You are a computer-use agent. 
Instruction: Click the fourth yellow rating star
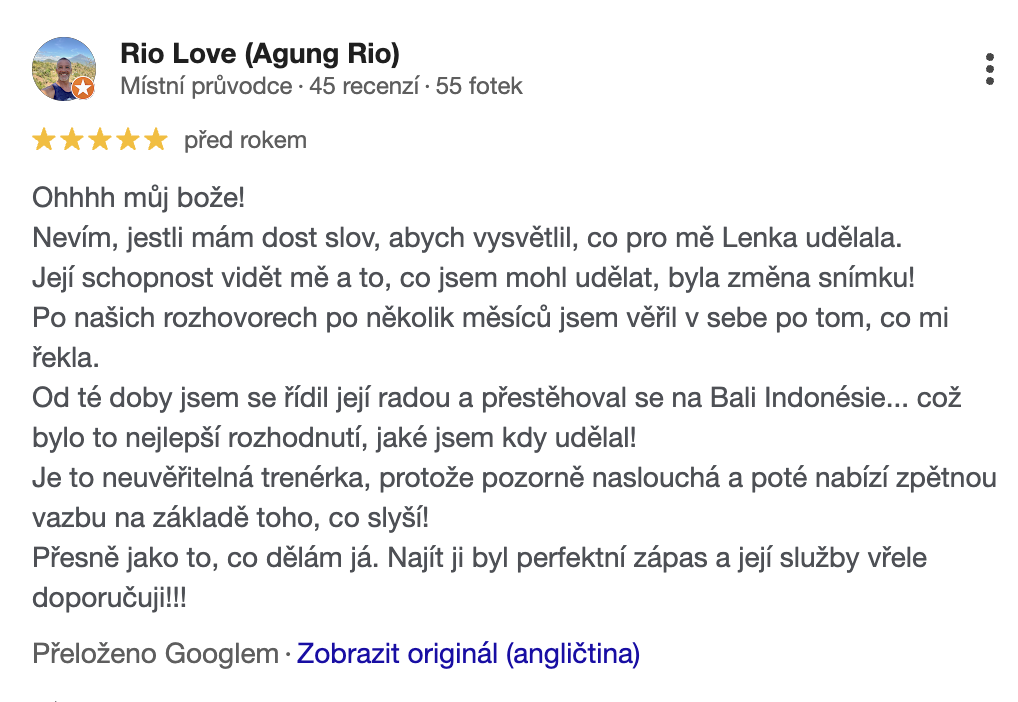pos(128,140)
